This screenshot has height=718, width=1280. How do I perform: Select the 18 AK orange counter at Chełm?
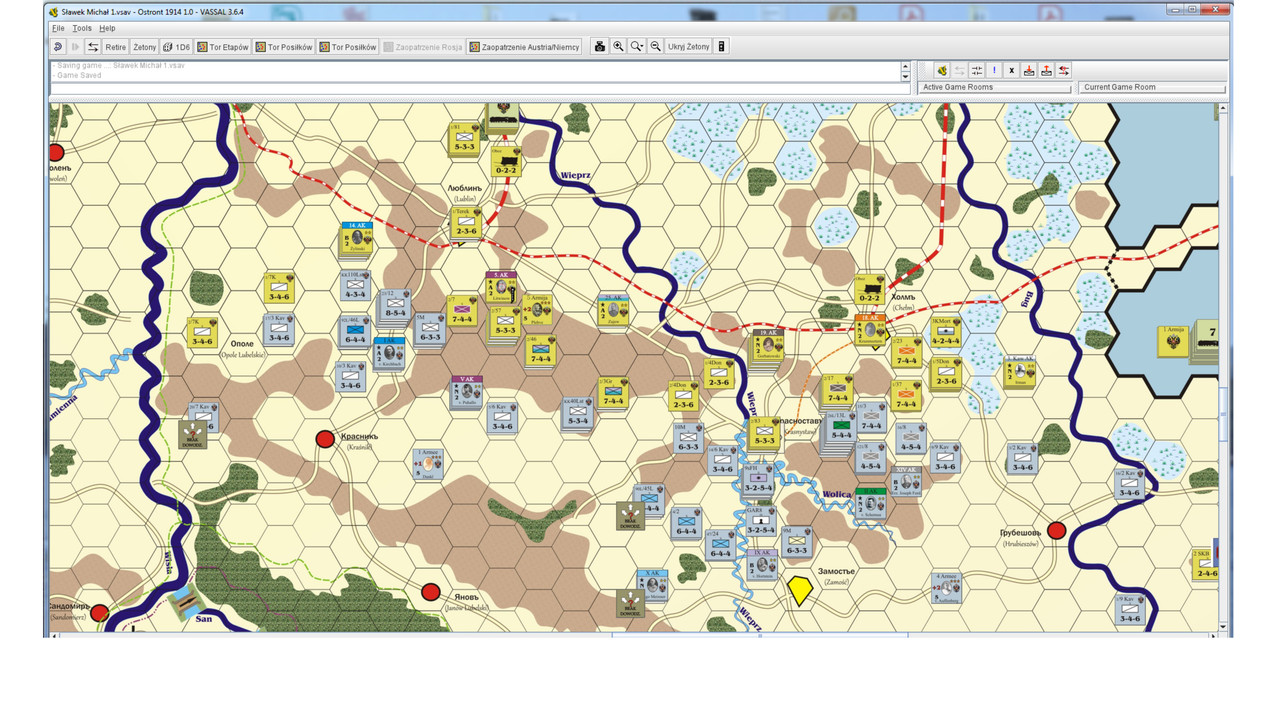point(870,331)
